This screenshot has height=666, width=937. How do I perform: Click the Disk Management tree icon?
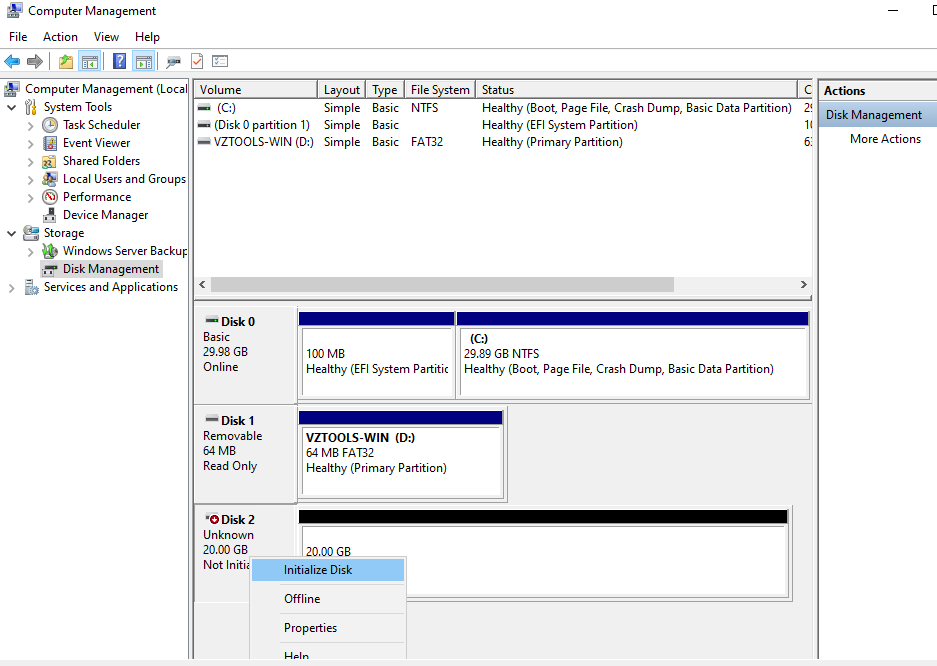pyautogui.click(x=50, y=269)
